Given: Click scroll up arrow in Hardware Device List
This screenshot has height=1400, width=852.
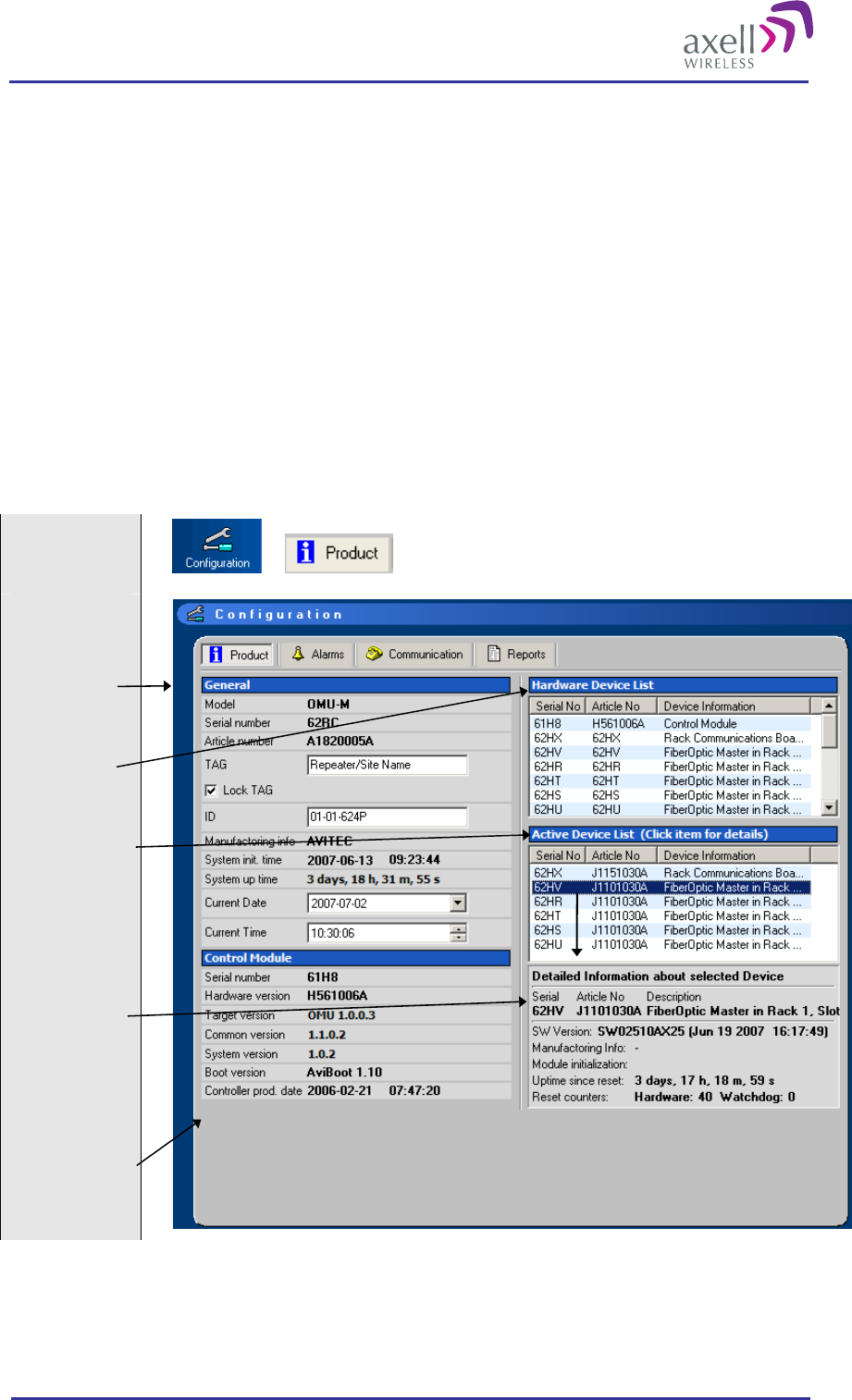Looking at the screenshot, I should pos(829,706).
